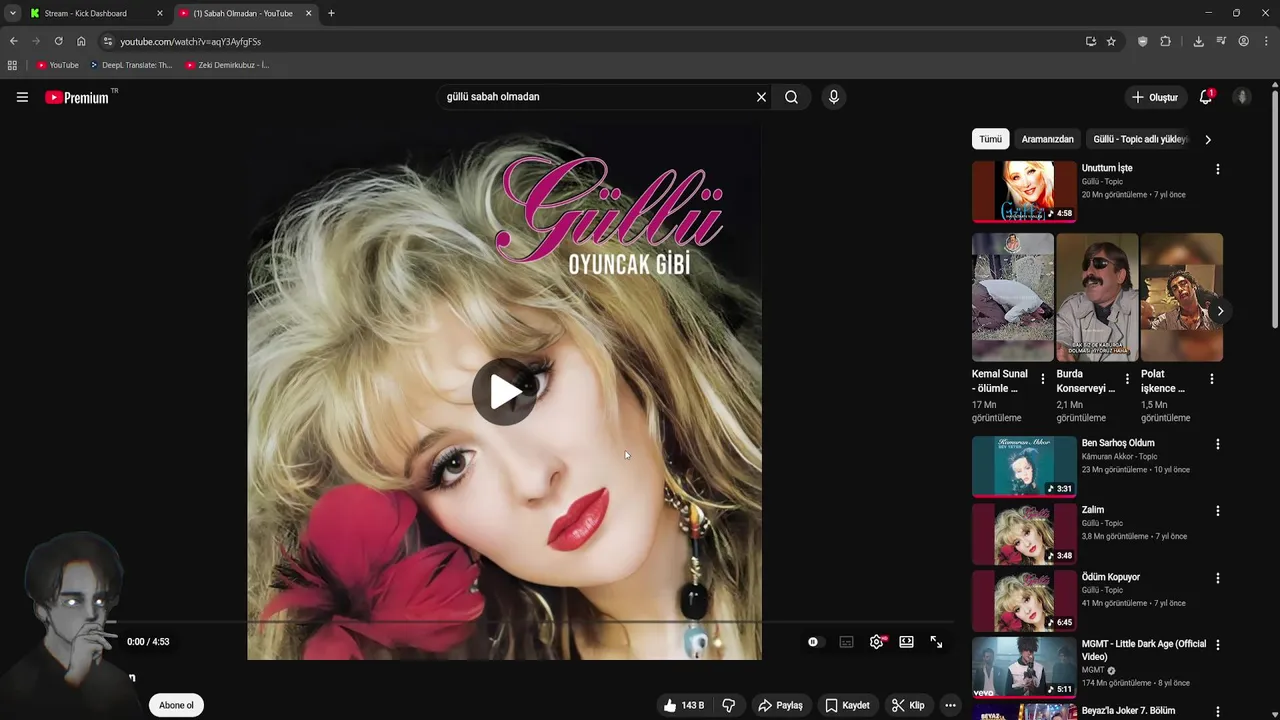Bookmark this page with star
This screenshot has height=720, width=1280.
(x=1111, y=41)
